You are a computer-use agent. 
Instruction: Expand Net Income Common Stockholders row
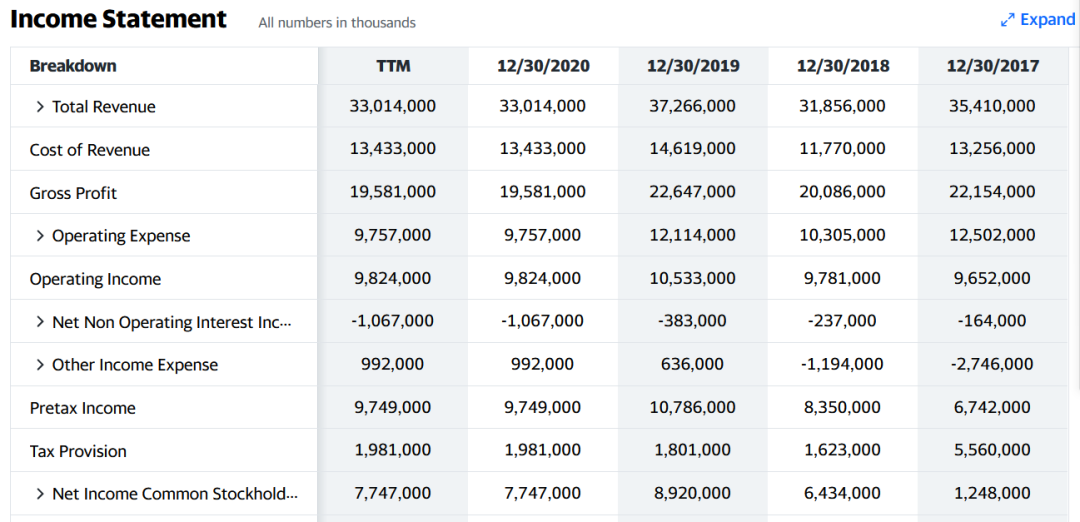pos(40,494)
